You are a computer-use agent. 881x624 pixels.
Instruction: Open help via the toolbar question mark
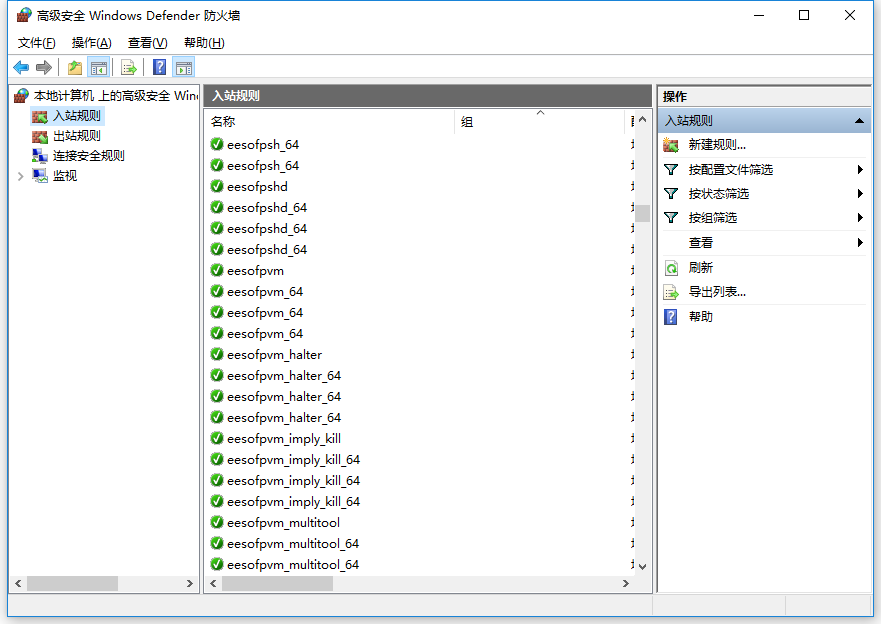click(160, 67)
